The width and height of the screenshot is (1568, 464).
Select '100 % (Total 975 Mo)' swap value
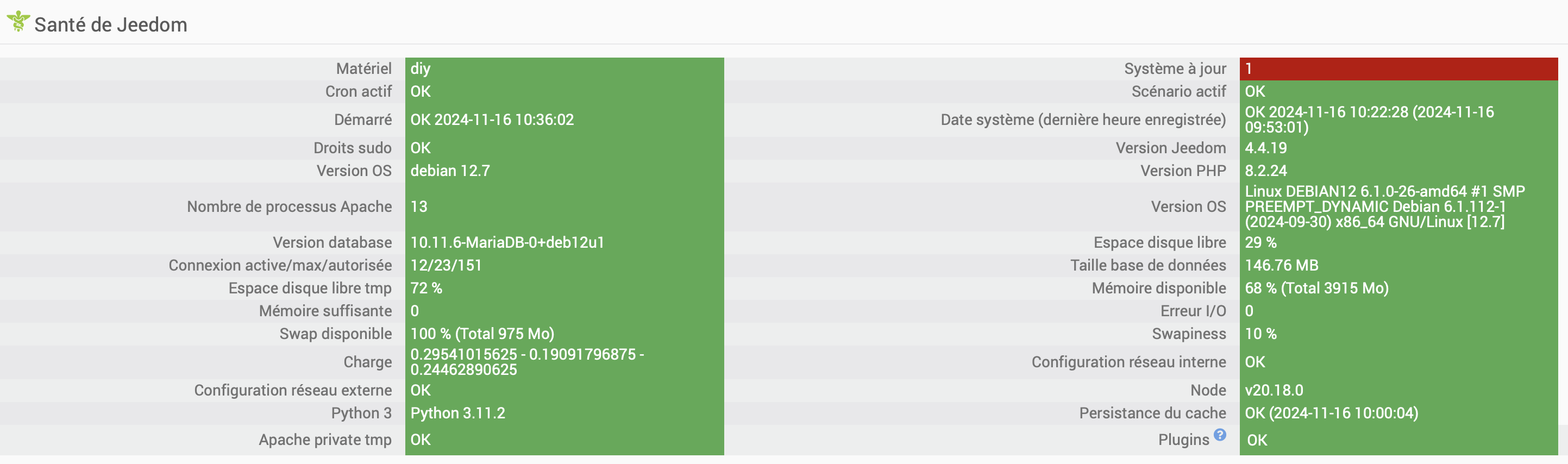click(482, 334)
